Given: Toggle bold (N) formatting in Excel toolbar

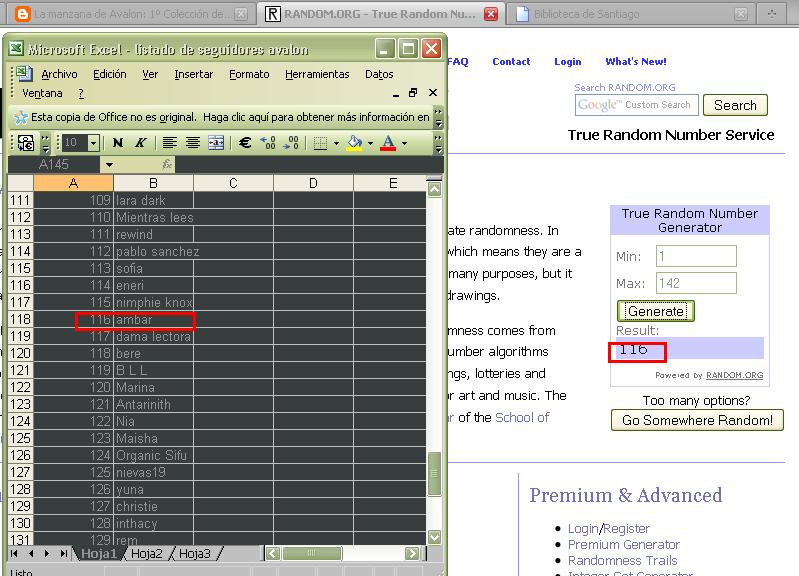Looking at the screenshot, I should (x=118, y=143).
